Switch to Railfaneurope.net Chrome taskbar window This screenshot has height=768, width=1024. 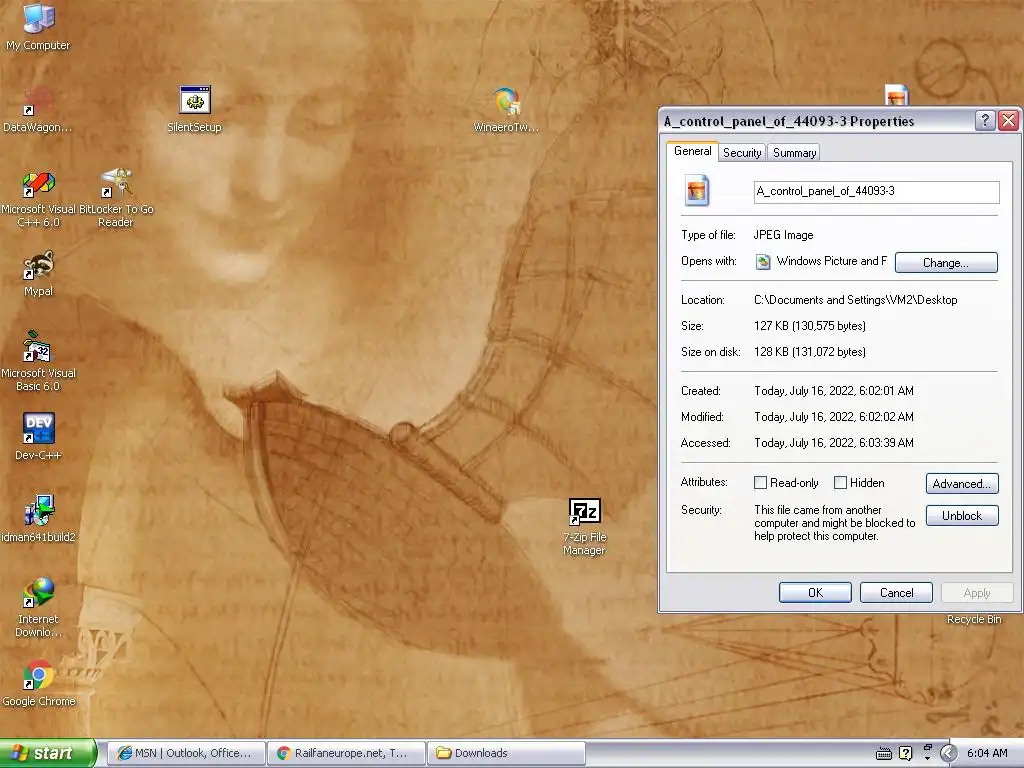pos(346,753)
